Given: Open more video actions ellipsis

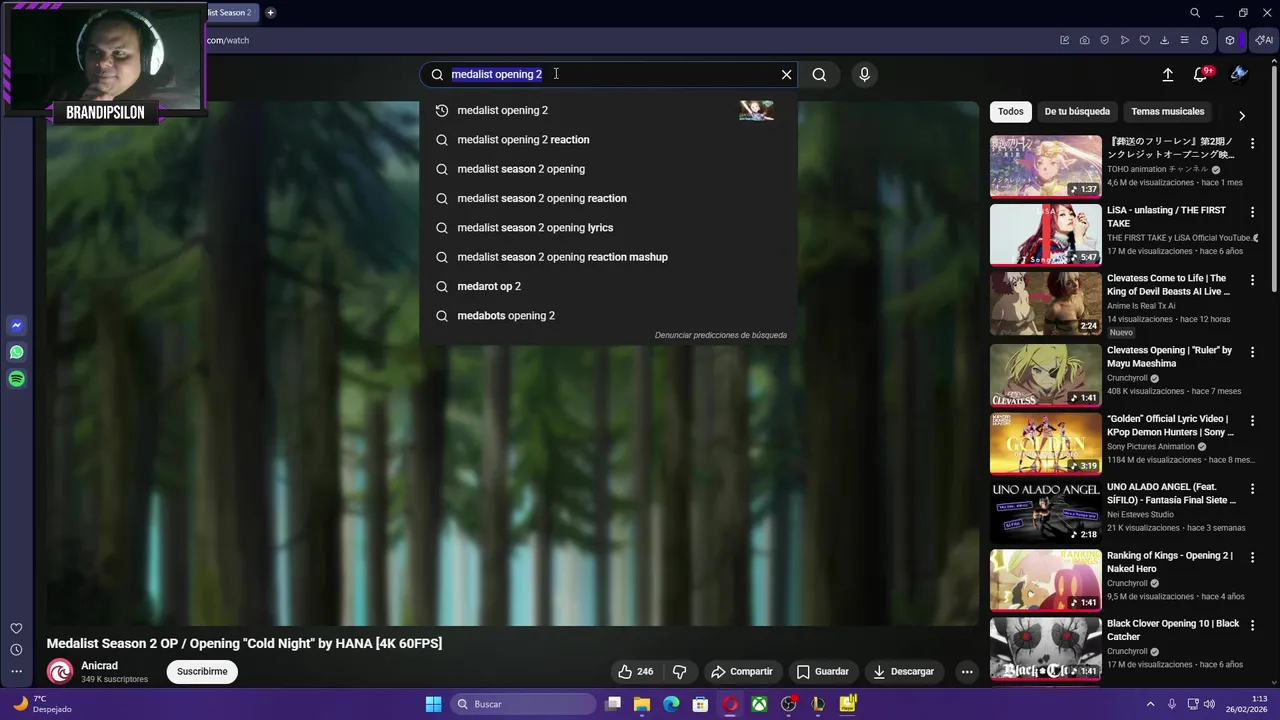Looking at the screenshot, I should click(967, 672).
